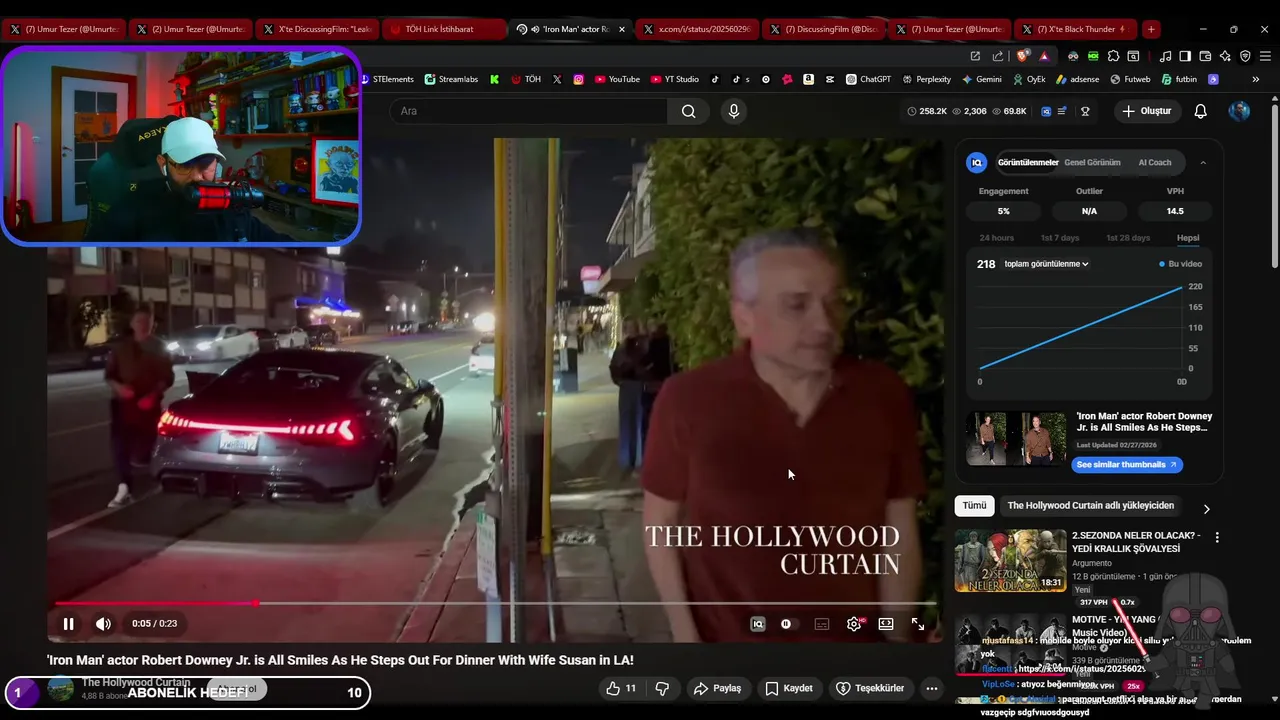
Task: Select the Hepsi time range
Action: 1188,238
